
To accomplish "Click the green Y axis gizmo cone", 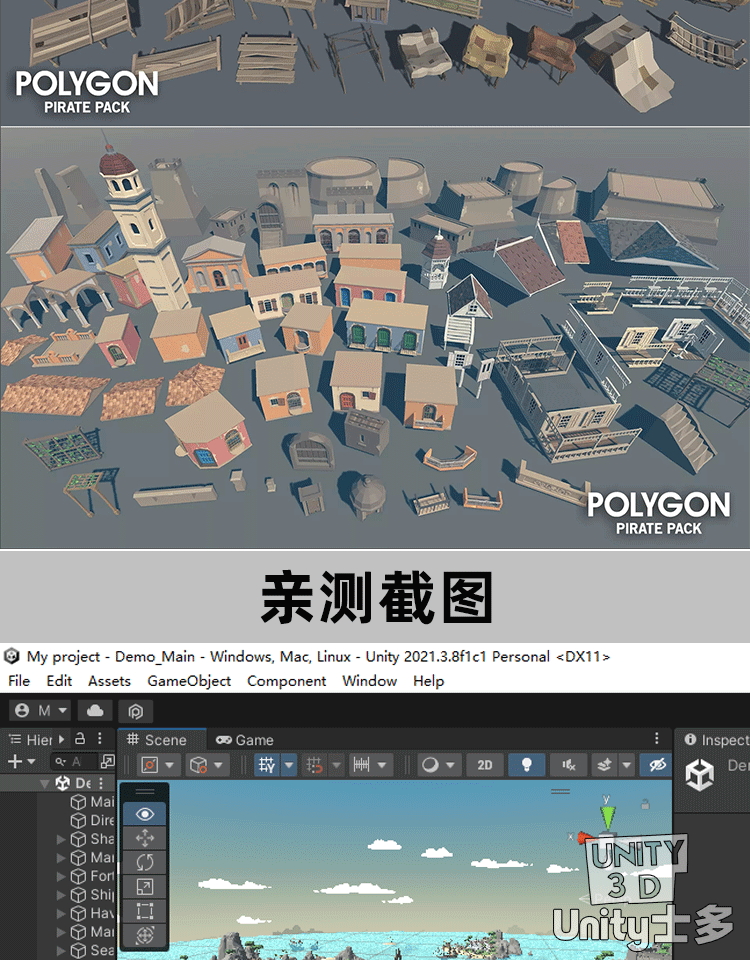I will coord(607,817).
